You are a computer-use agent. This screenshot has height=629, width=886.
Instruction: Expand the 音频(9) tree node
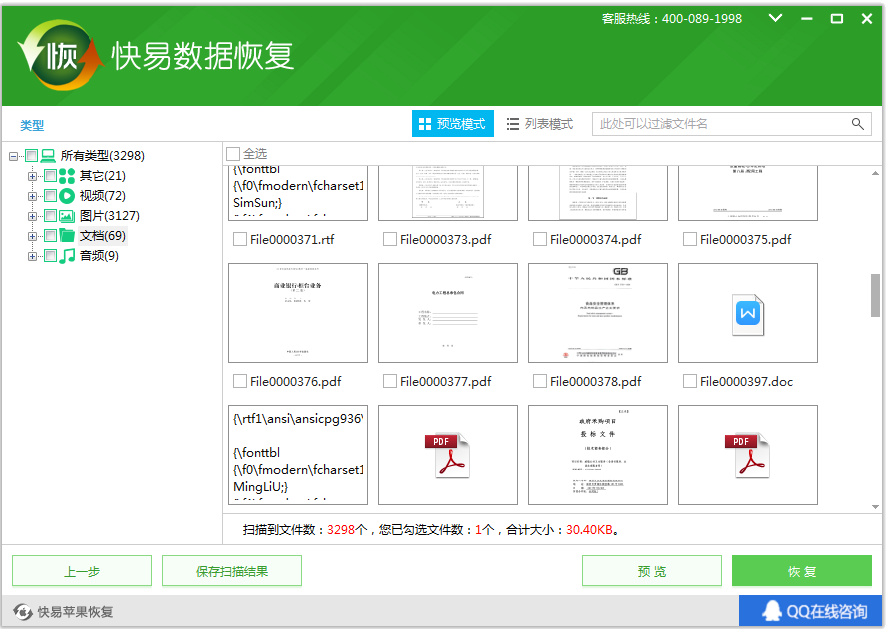32,256
